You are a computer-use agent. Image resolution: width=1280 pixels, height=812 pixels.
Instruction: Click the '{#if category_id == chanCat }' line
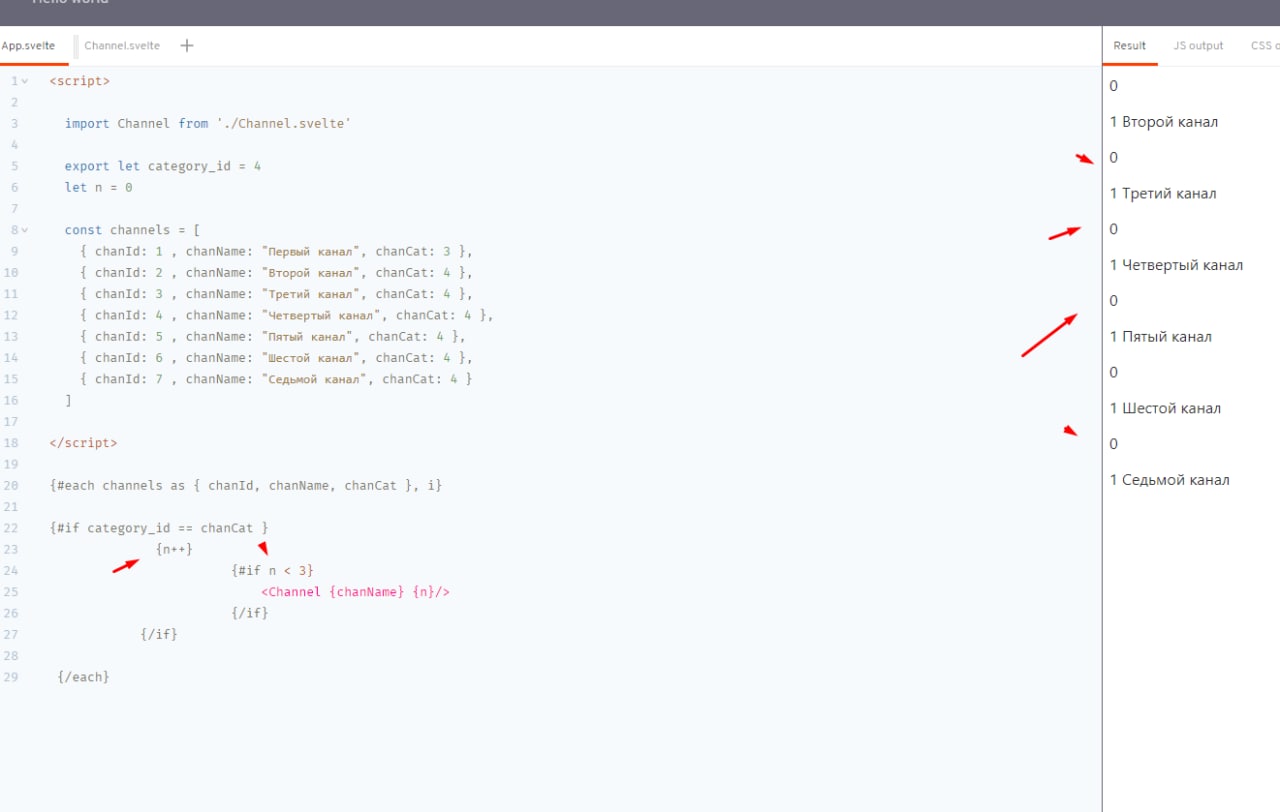tap(159, 527)
